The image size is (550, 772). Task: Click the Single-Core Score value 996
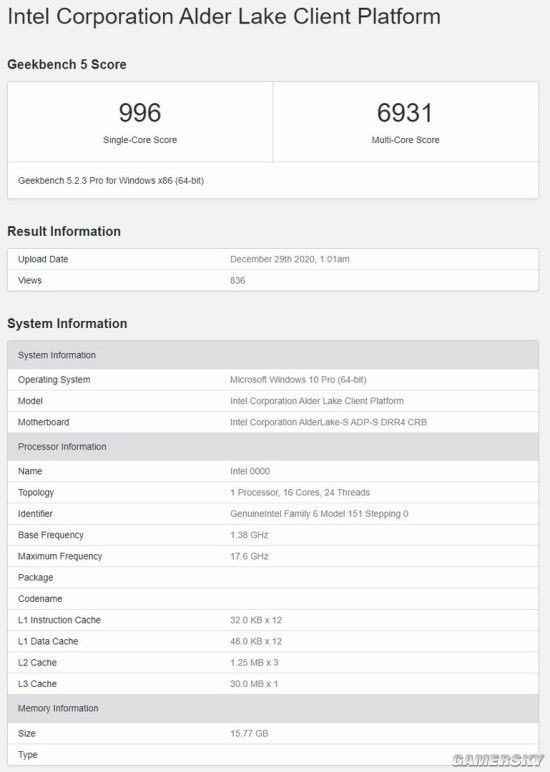[x=140, y=113]
